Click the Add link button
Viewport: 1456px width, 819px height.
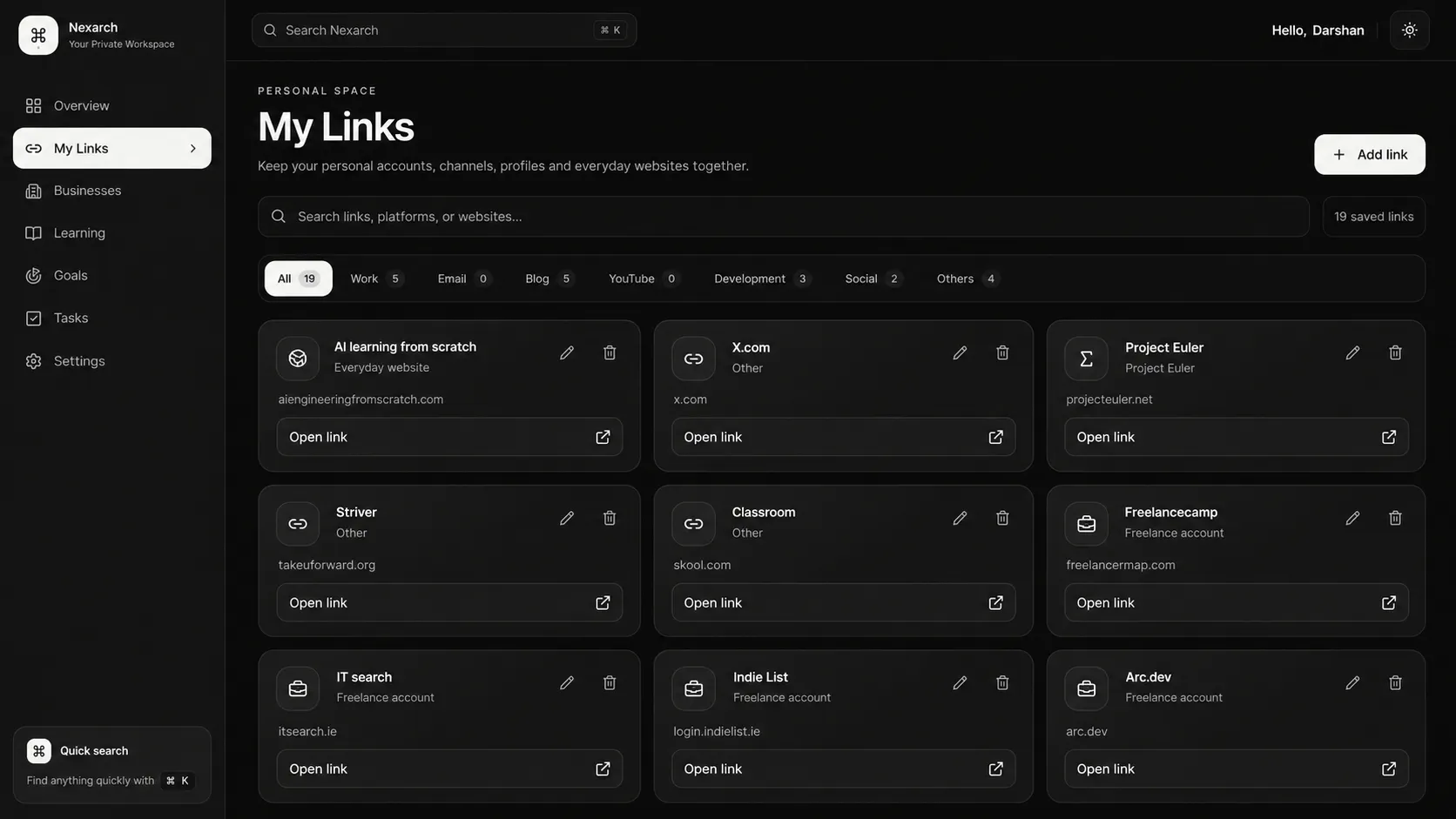tap(1369, 154)
